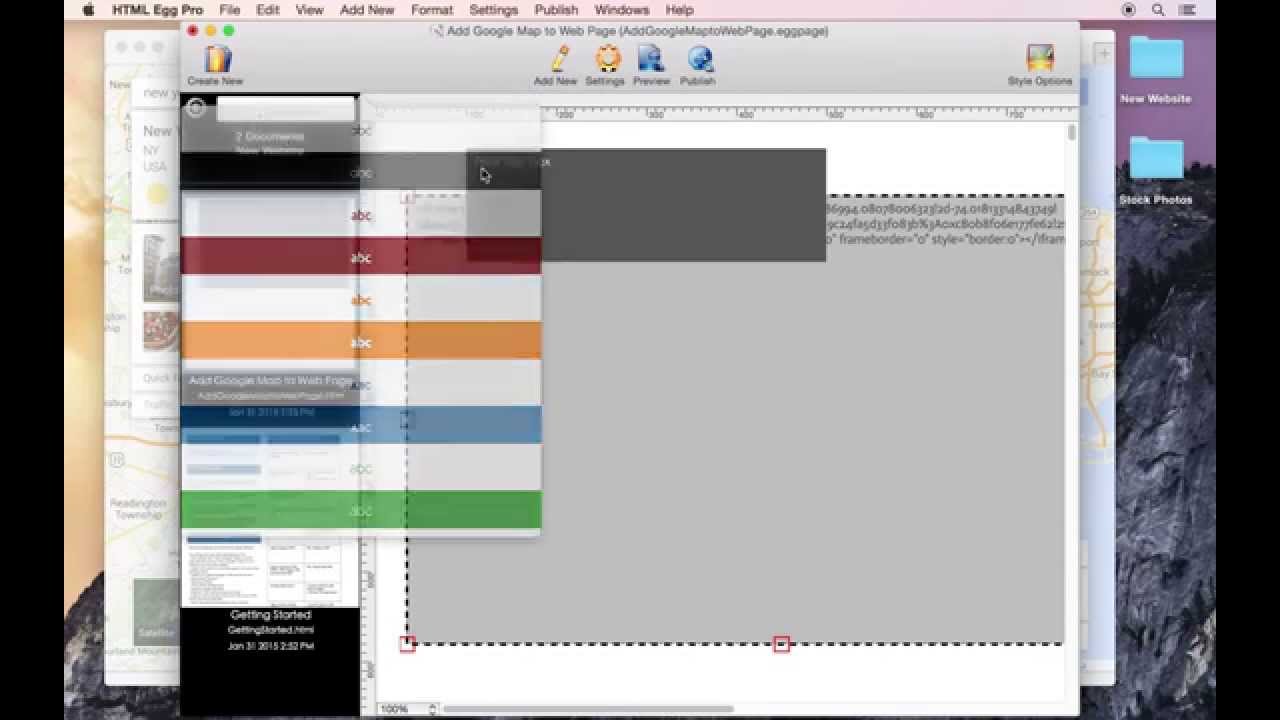Viewport: 1280px width, 720px height.
Task: Click the vertical scrollbar of the canvas
Action: click(1072, 133)
